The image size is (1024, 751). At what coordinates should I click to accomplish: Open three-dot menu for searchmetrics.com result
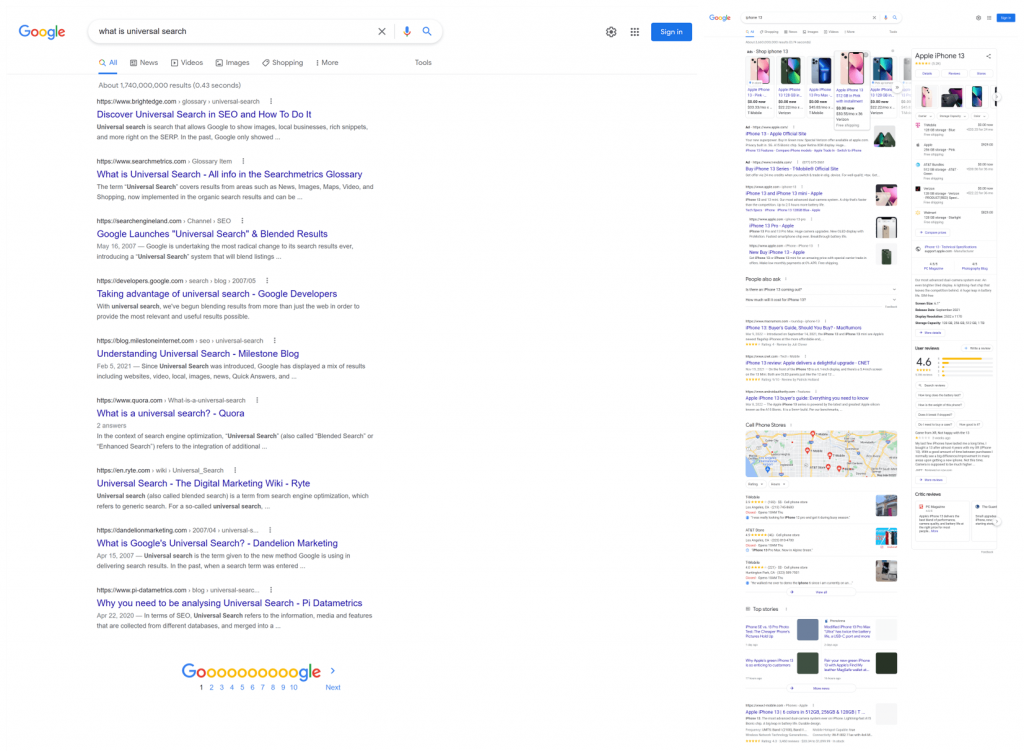243,161
